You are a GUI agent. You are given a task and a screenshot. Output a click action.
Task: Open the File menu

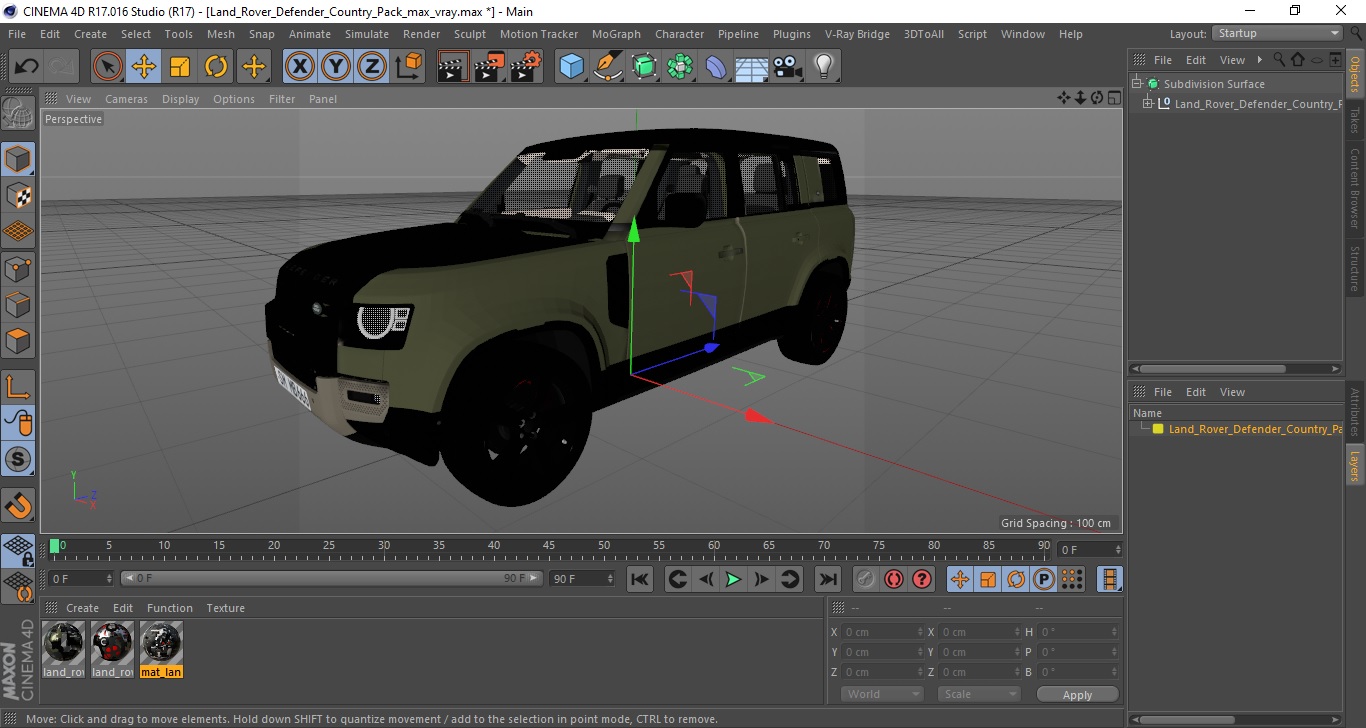pyautogui.click(x=17, y=34)
